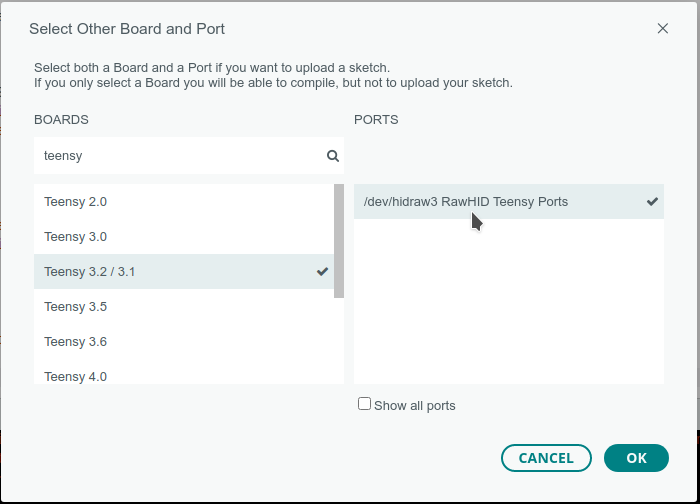Screen dimensions: 700x504
Task: Close the Select Other Board and Port dialog
Action: [662, 29]
